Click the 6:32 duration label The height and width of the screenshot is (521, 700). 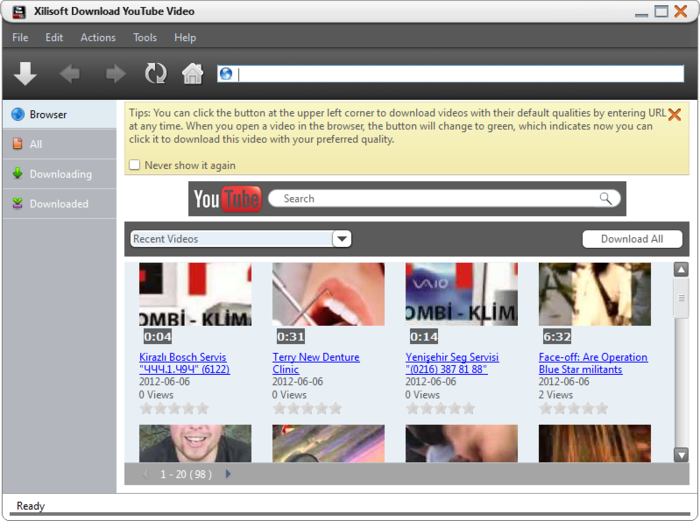pos(557,337)
